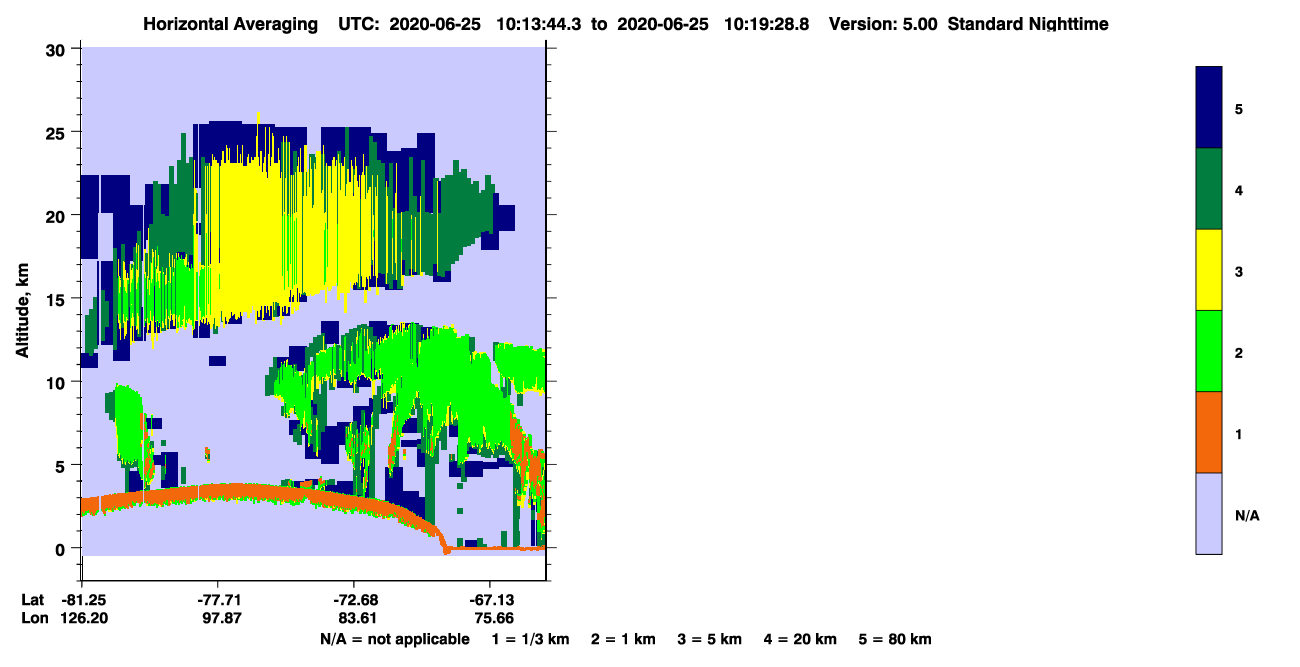Click the 'Lat' row label

point(33,599)
